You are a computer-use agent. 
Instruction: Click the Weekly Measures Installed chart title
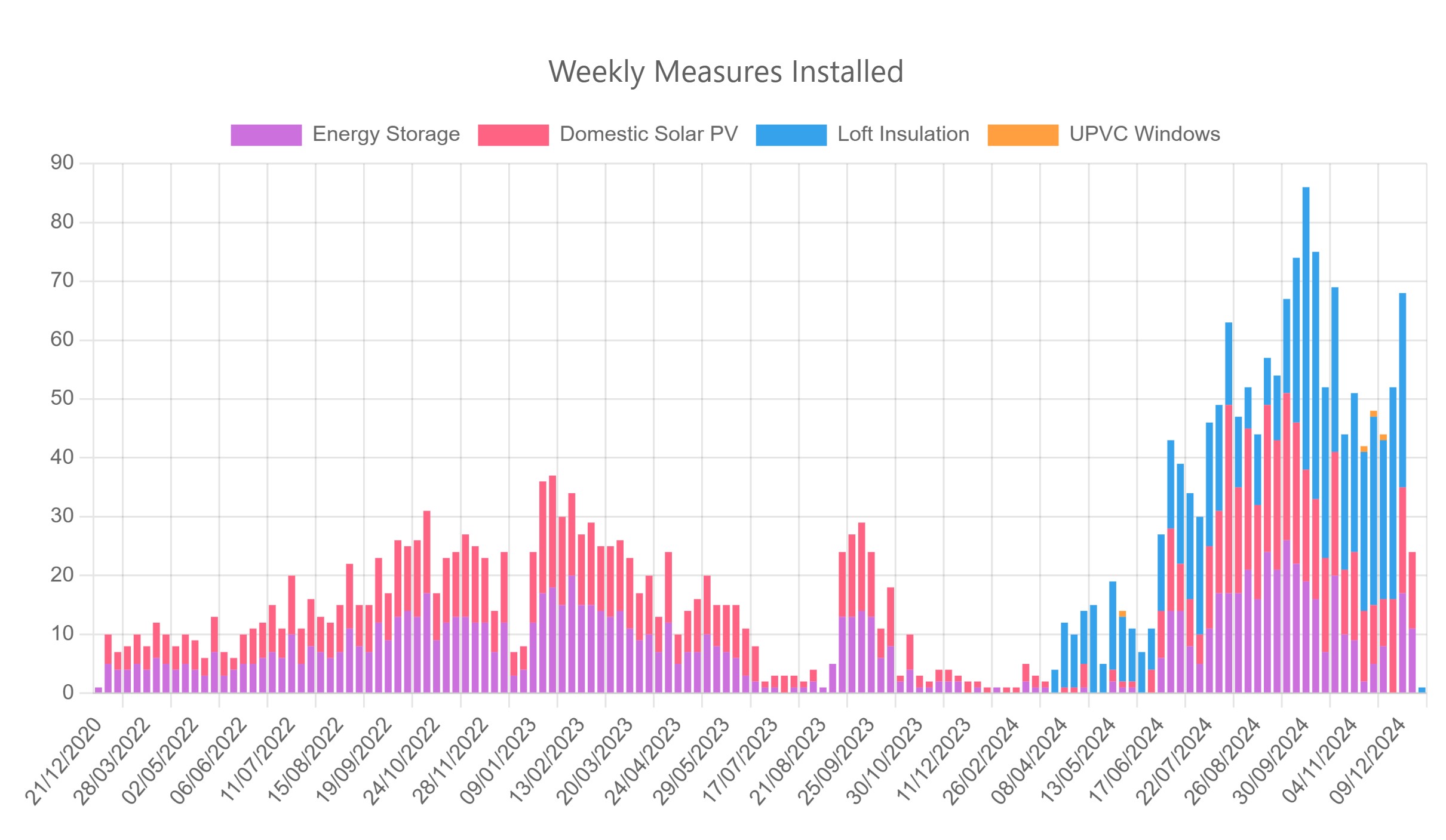(x=726, y=72)
